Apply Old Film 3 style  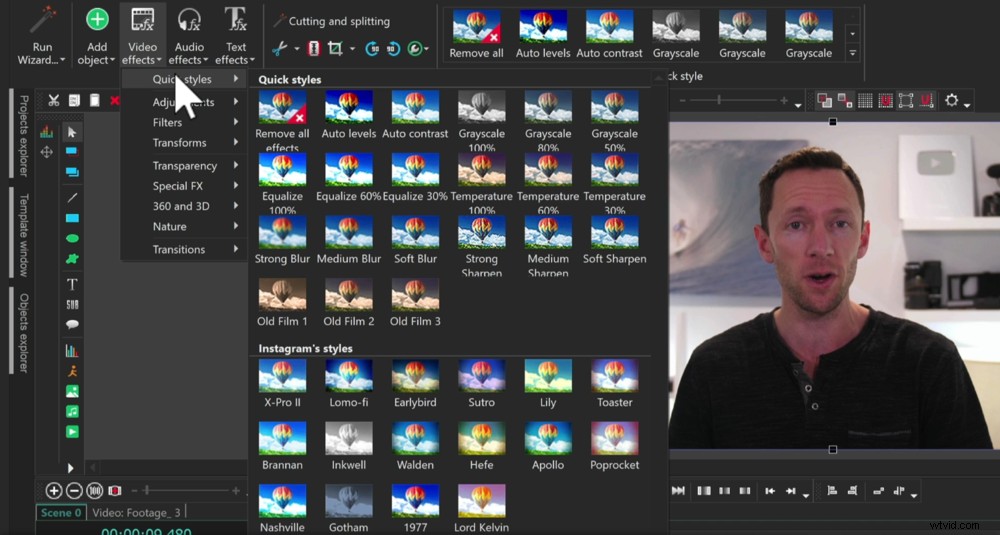tap(415, 302)
